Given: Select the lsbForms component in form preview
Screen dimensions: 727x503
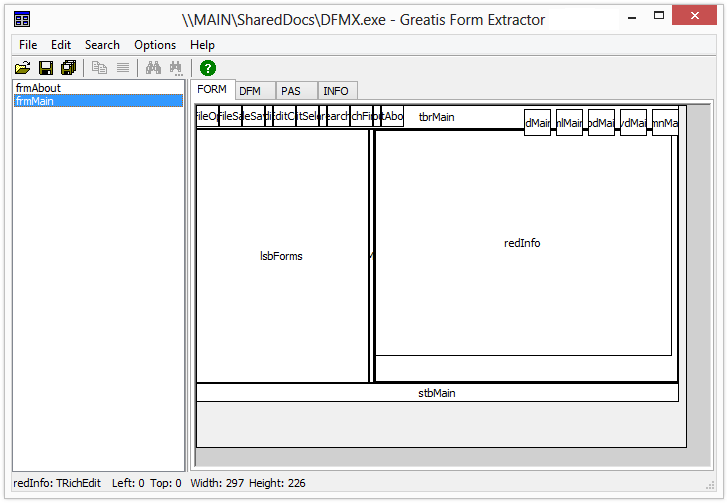Looking at the screenshot, I should coord(281,256).
